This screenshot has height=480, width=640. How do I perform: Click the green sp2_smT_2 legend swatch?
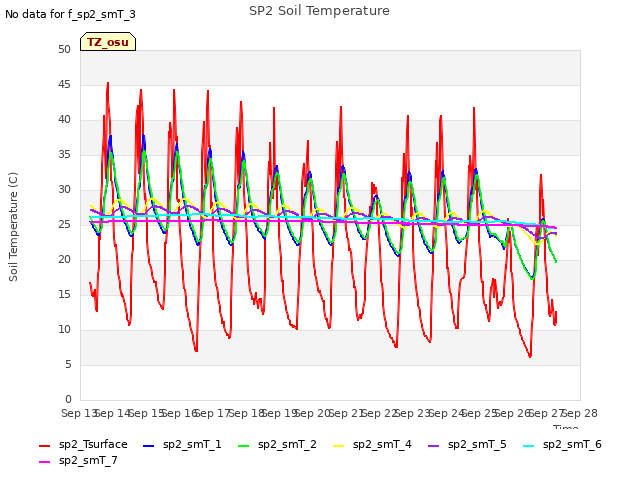(x=243, y=446)
